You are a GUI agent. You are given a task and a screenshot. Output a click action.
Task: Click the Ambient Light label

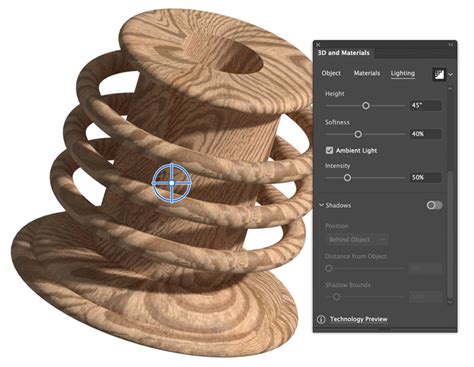(x=356, y=150)
